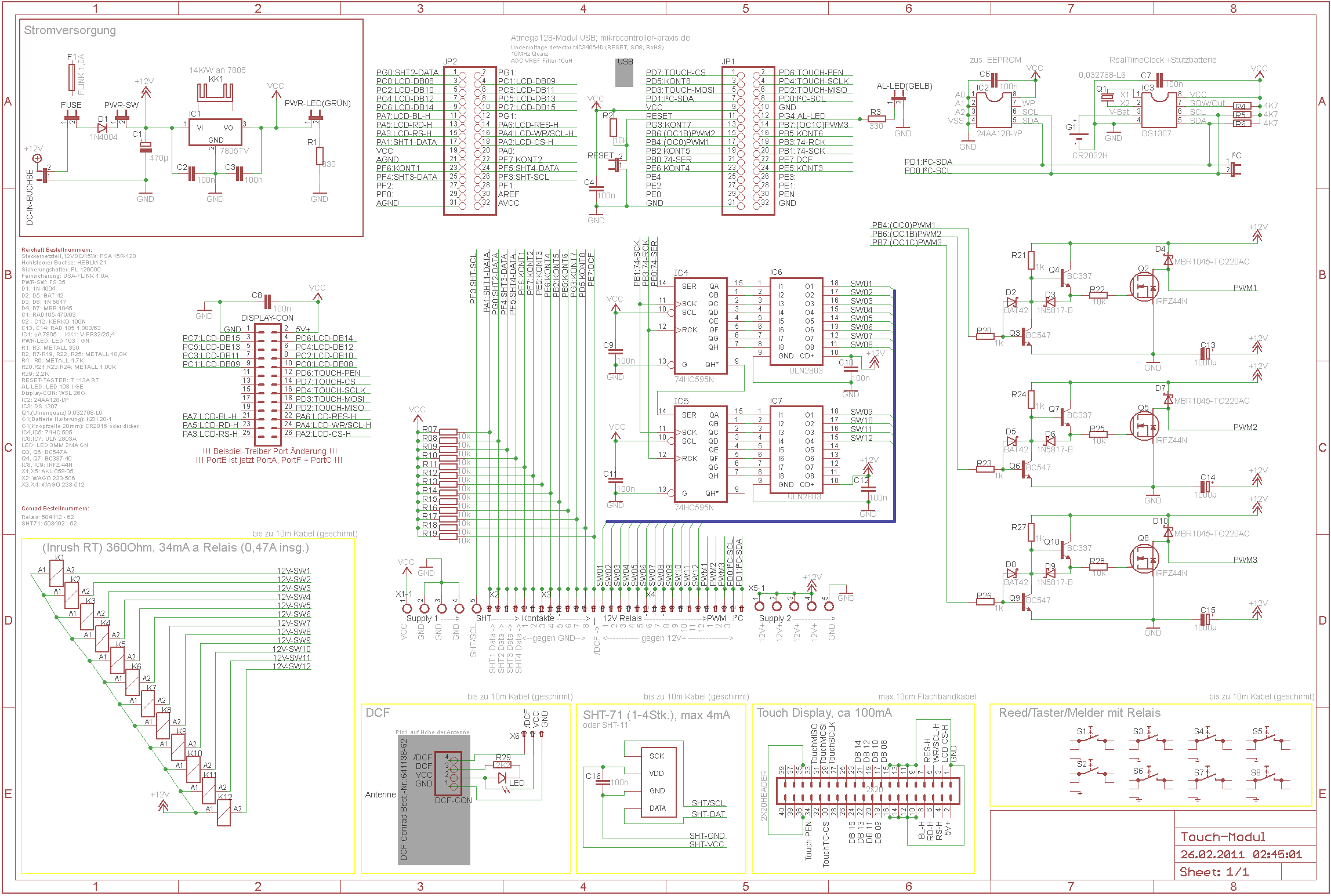Image resolution: width=1331 pixels, height=896 pixels.
Task: Click the Inrush RT 360Ohm relay note
Action: [x=176, y=547]
